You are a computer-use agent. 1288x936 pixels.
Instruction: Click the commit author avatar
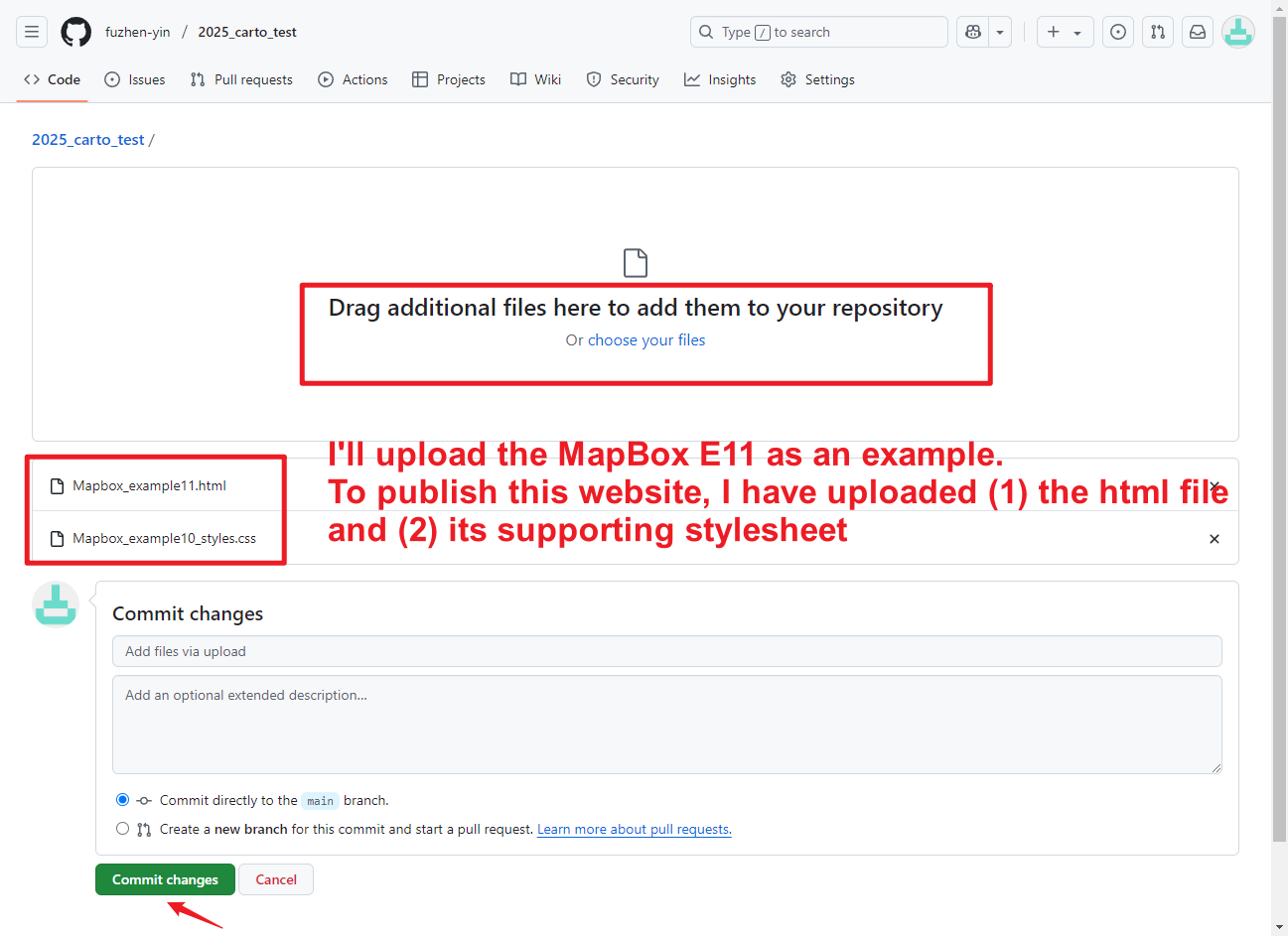pyautogui.click(x=56, y=604)
